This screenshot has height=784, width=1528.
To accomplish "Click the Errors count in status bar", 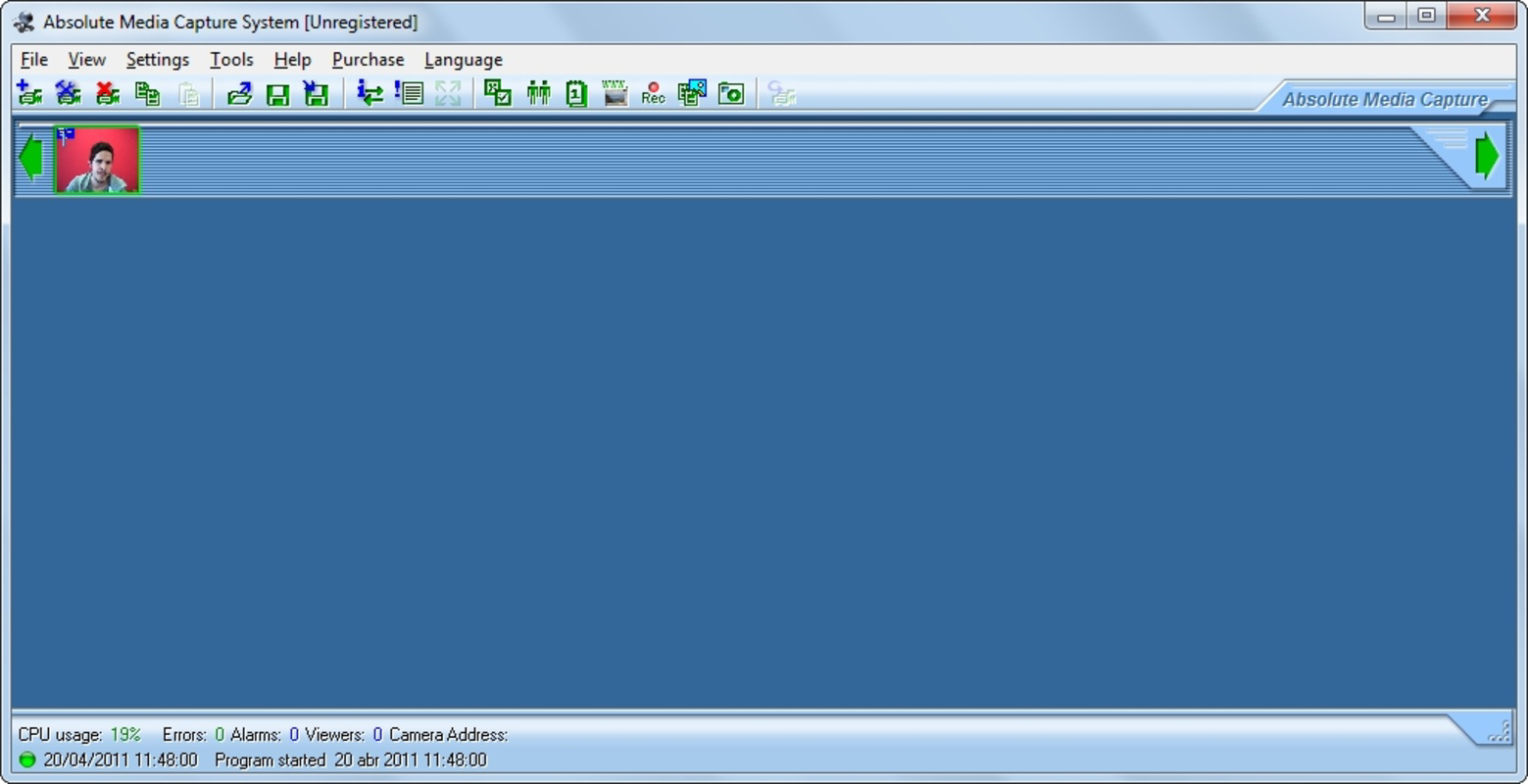I will click(220, 734).
